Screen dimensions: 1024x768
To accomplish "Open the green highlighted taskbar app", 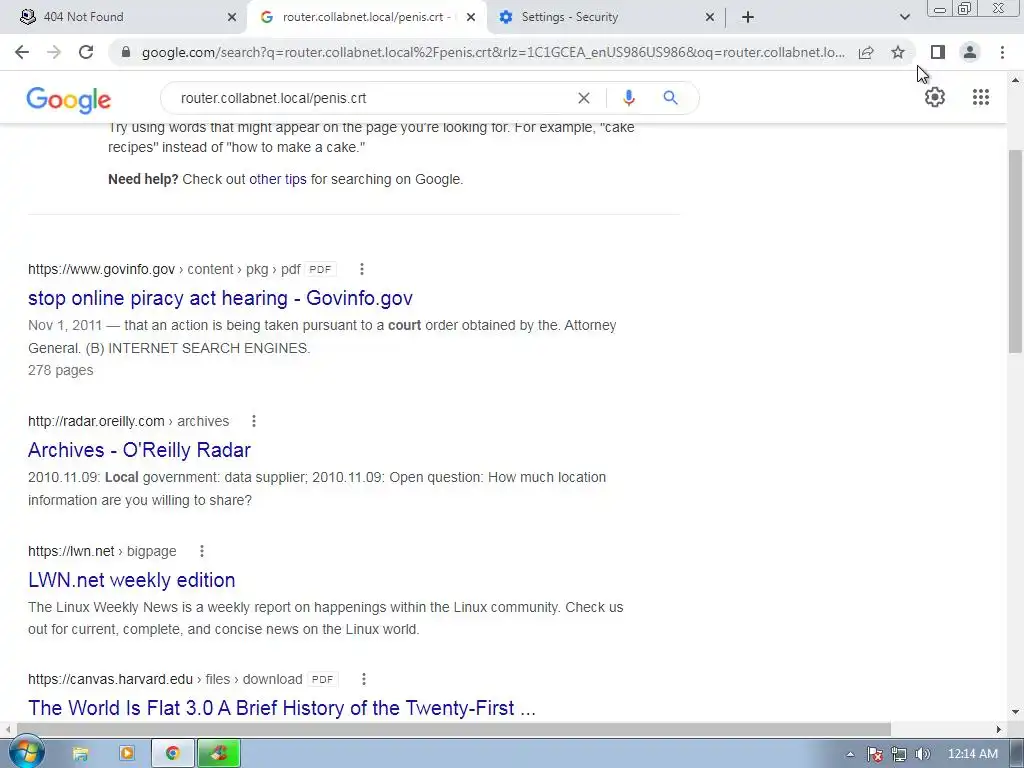I will (x=219, y=754).
